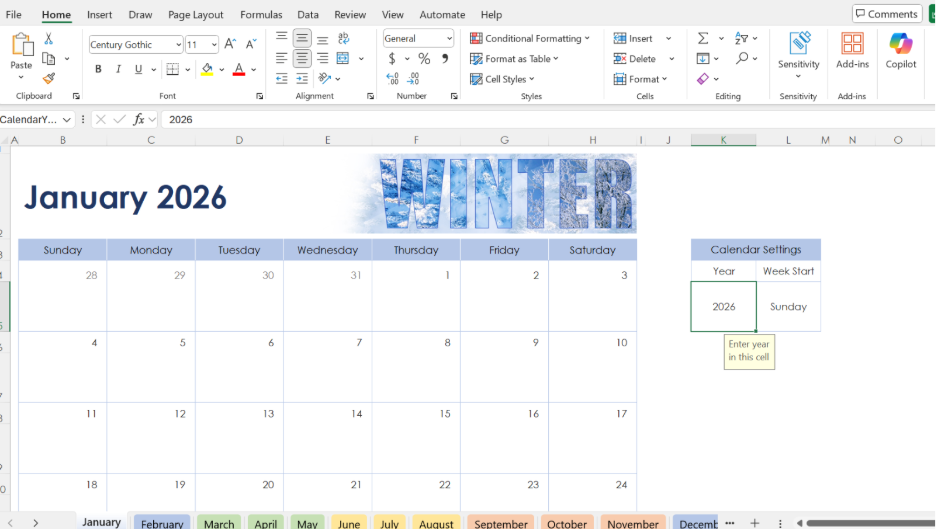
Task: Open the February sheet tab
Action: coord(162,524)
